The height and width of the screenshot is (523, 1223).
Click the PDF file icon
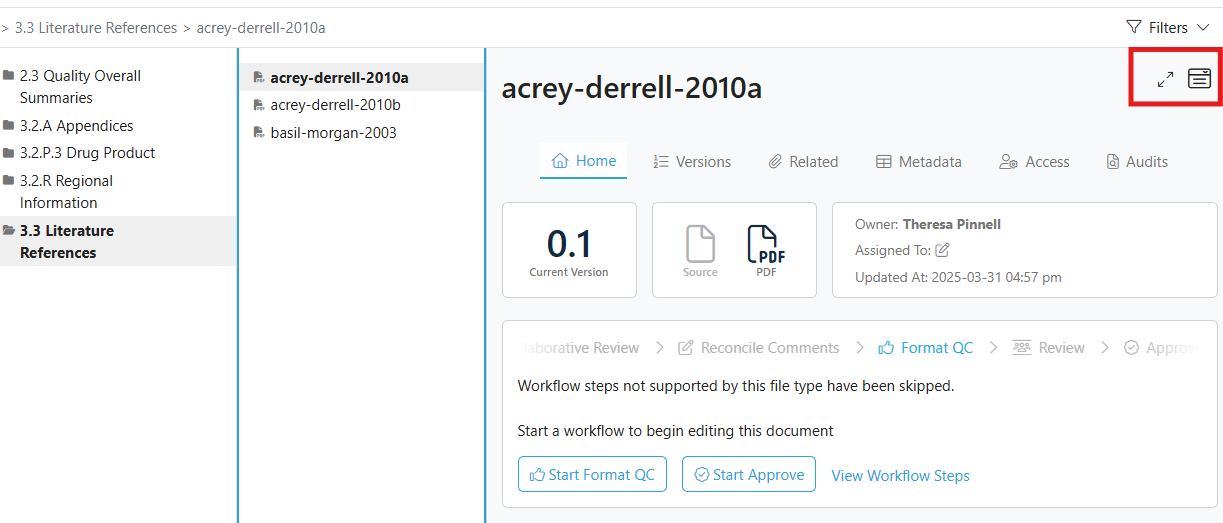coord(766,248)
